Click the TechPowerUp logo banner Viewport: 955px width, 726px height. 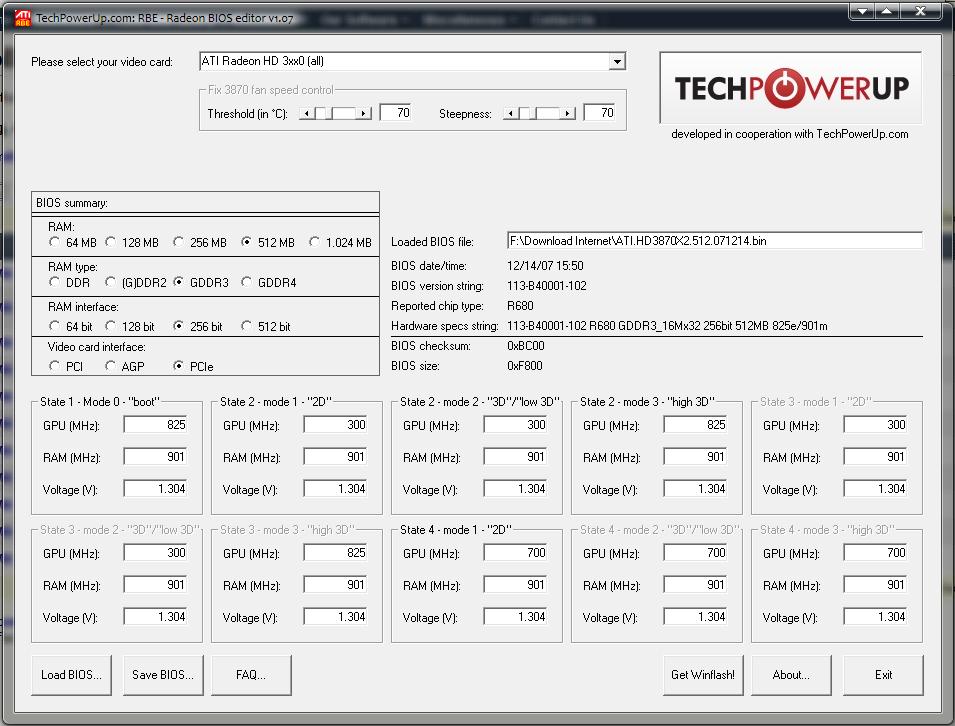coord(791,88)
